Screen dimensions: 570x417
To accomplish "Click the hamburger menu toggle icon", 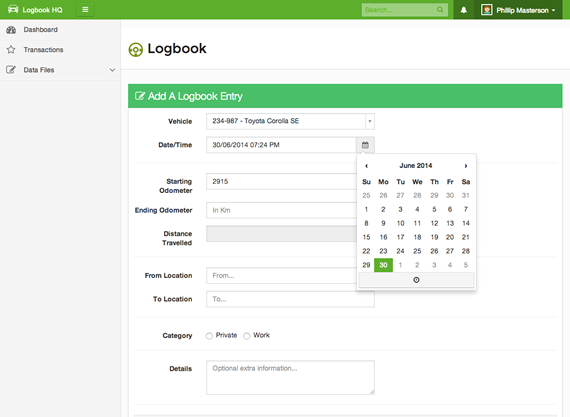I will 85,10.
